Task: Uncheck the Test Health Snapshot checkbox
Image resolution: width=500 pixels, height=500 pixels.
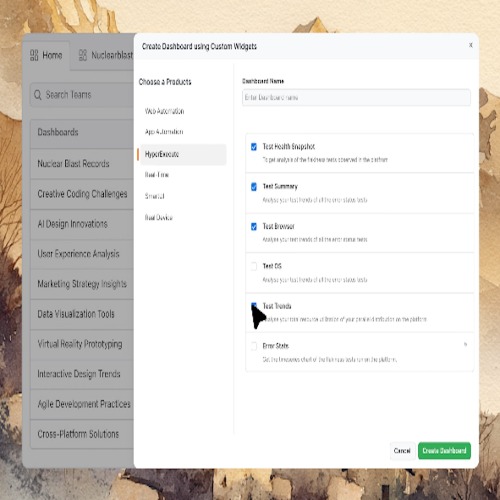Action: click(254, 147)
